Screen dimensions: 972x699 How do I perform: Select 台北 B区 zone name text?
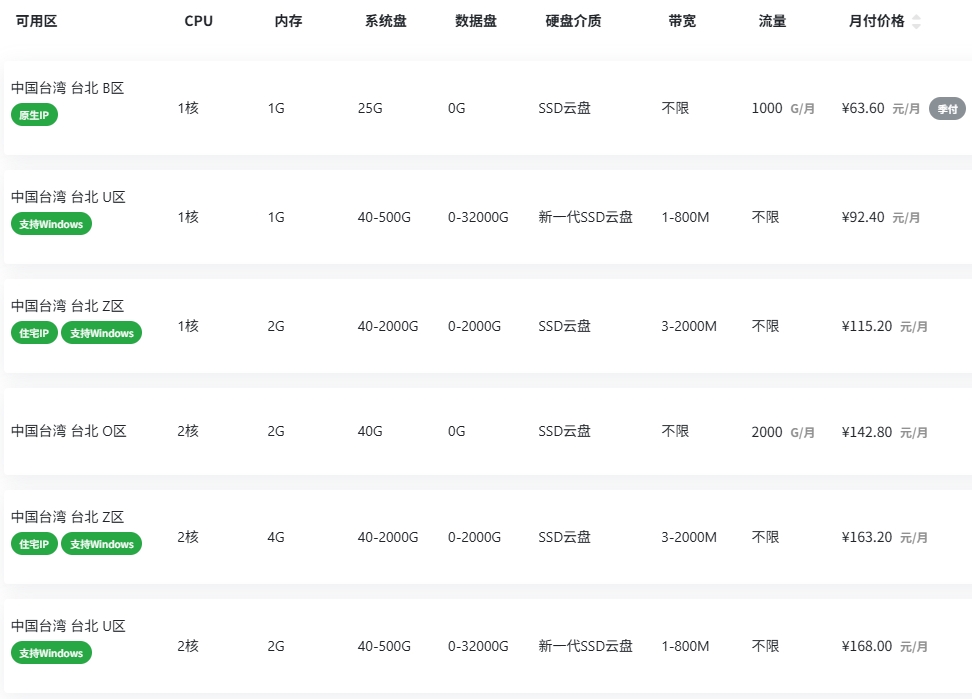point(67,88)
